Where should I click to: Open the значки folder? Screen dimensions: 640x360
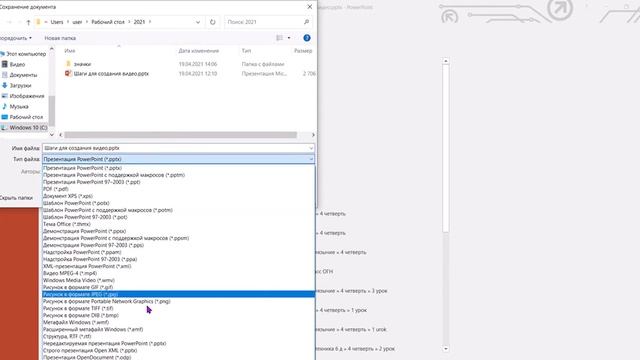(x=82, y=64)
